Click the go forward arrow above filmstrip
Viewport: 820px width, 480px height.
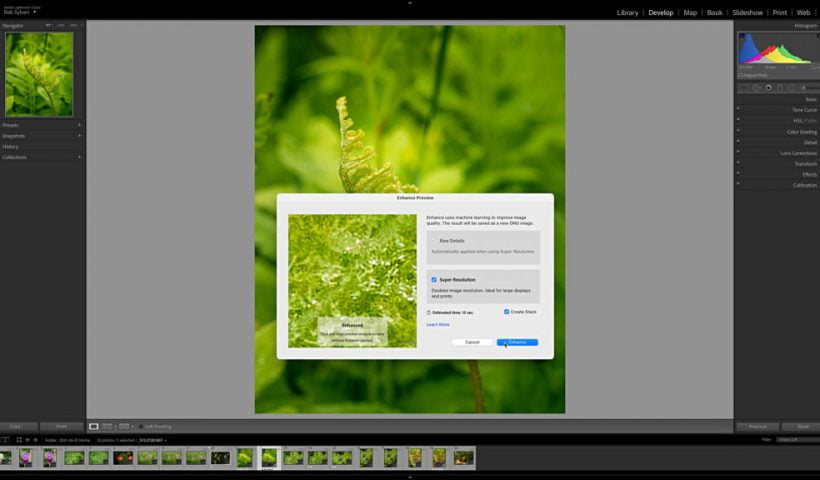36,440
